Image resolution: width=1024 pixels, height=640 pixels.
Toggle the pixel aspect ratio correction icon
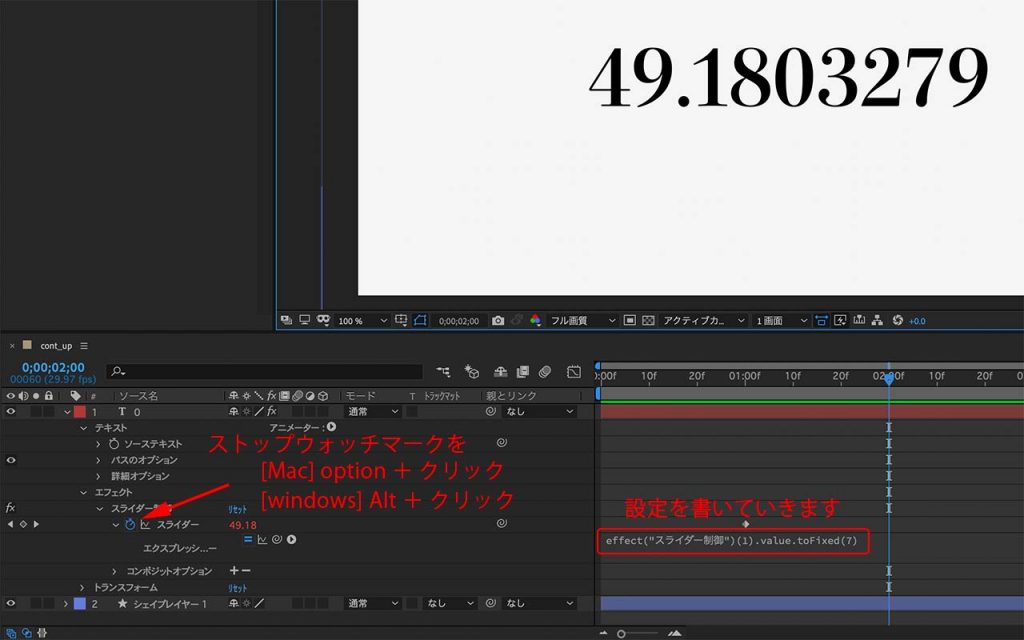(821, 321)
